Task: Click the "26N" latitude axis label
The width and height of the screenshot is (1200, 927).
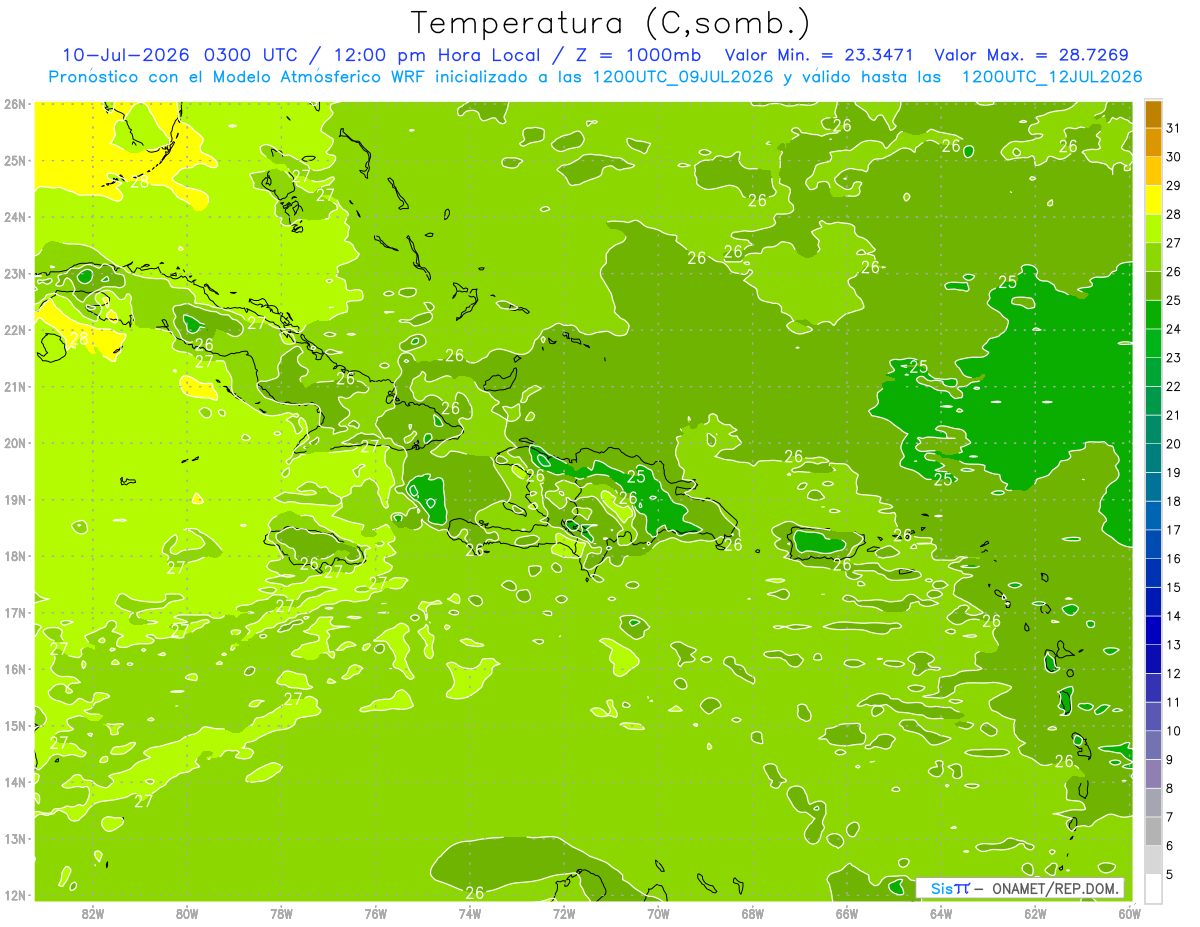Action: 14,104
